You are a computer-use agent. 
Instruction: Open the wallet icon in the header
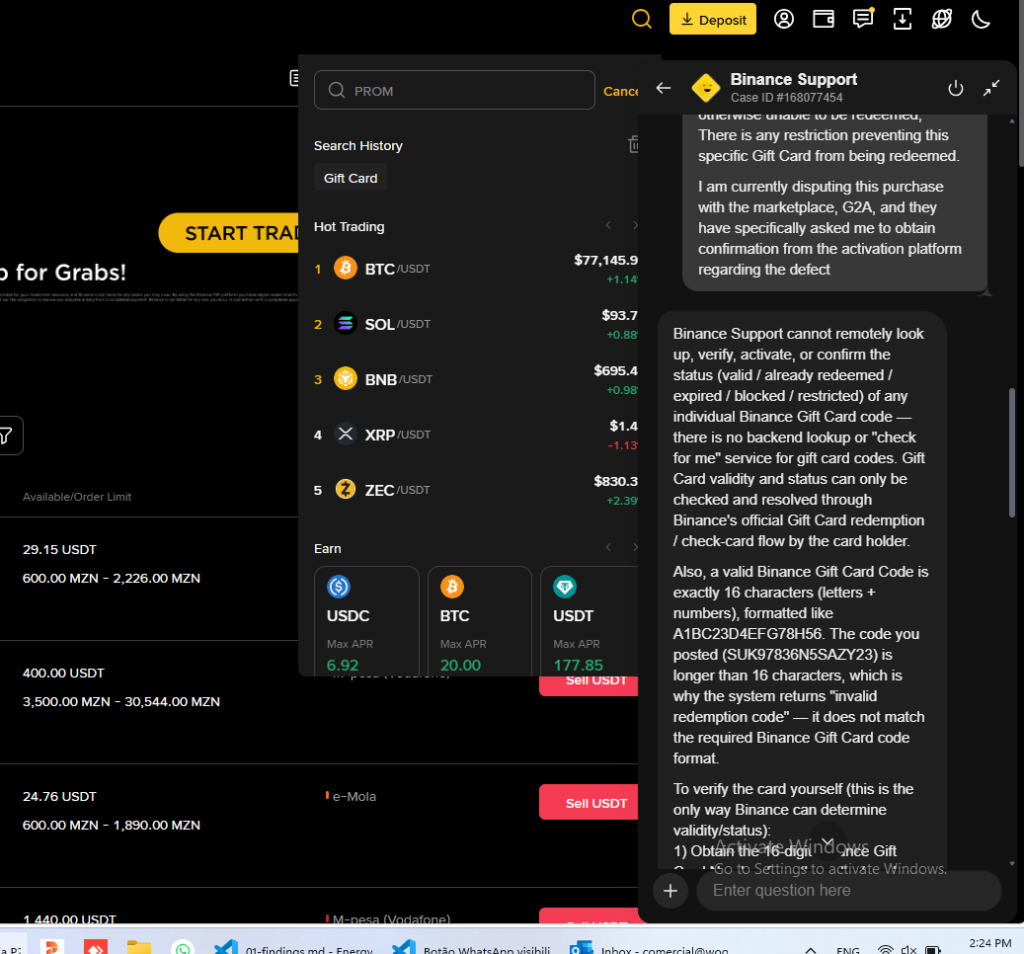click(823, 19)
